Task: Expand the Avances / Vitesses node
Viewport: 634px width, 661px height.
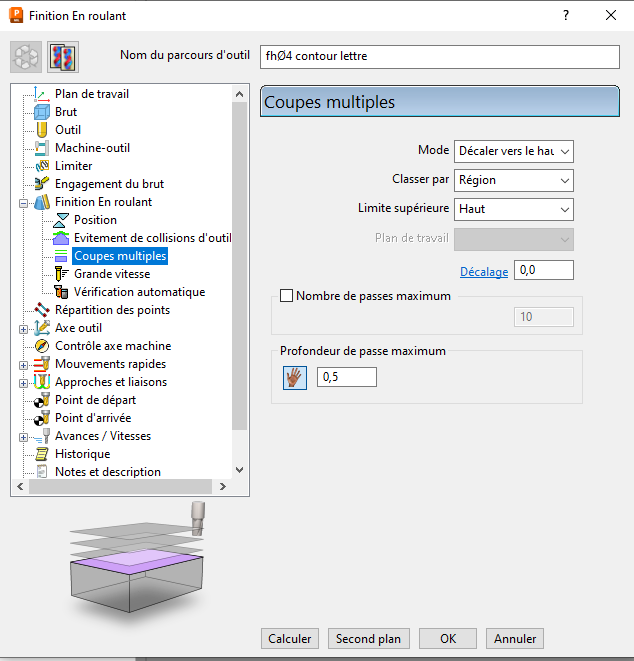Action: [24, 437]
